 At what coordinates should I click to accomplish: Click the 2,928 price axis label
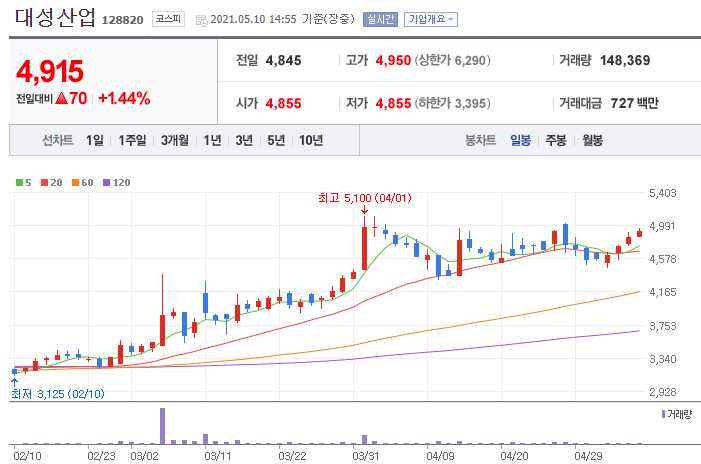click(663, 392)
